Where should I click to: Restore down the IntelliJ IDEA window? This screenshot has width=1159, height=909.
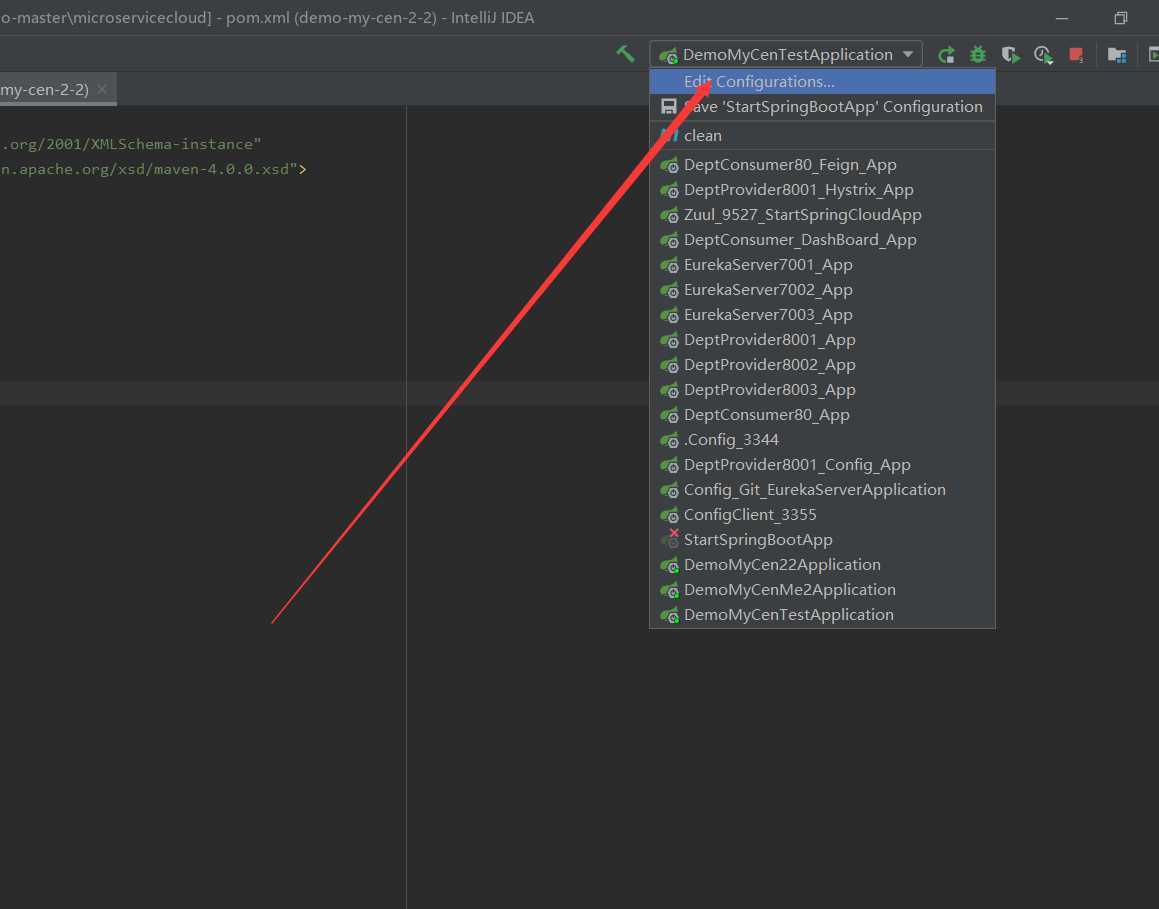click(1121, 18)
